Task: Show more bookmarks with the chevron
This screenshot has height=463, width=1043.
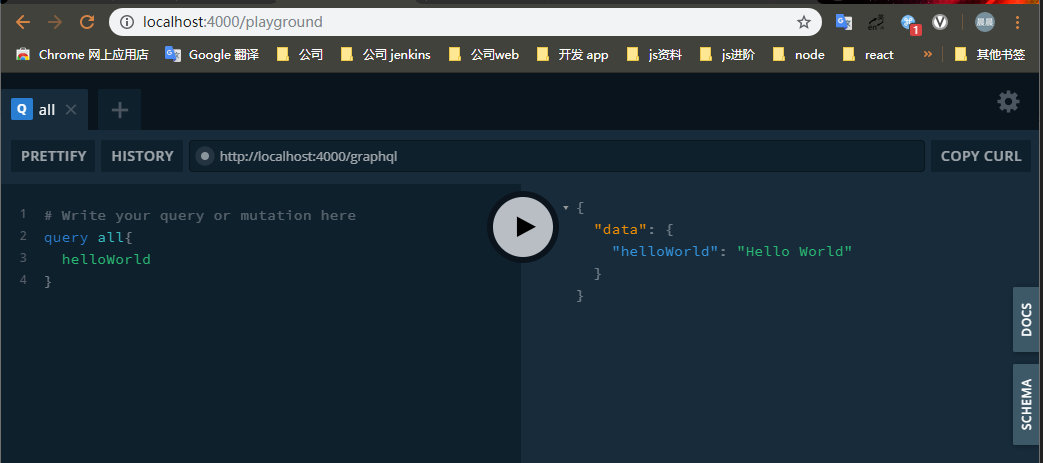Action: (927, 54)
